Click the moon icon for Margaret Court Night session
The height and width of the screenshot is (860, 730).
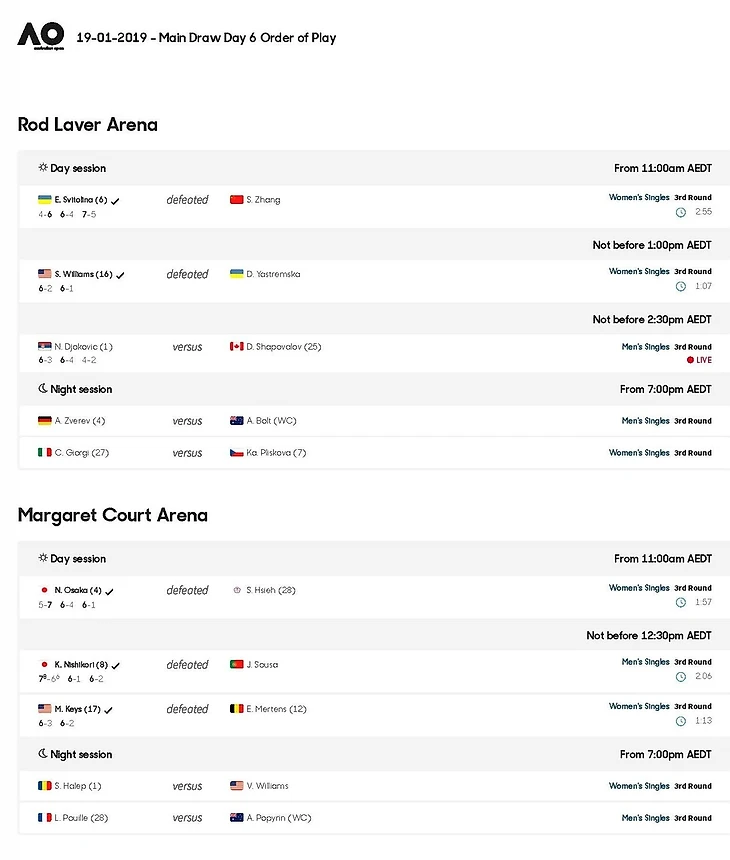coord(43,754)
